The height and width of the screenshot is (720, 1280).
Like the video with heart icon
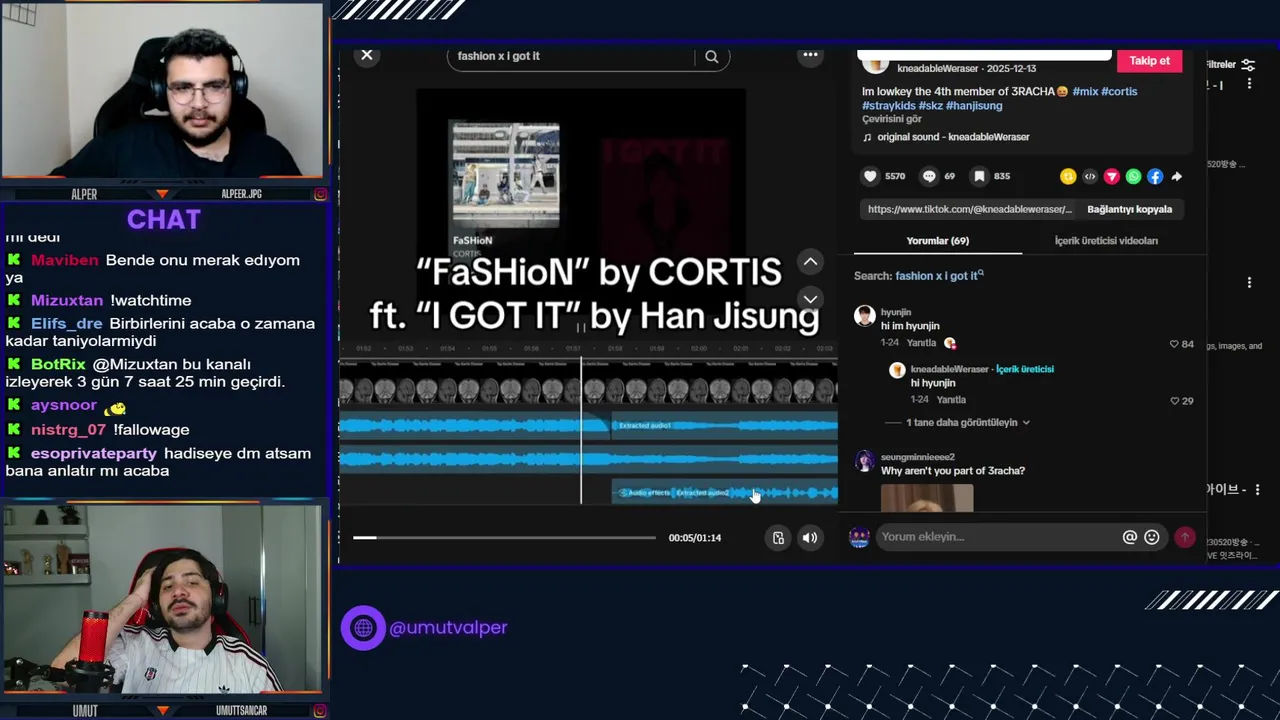point(870,176)
